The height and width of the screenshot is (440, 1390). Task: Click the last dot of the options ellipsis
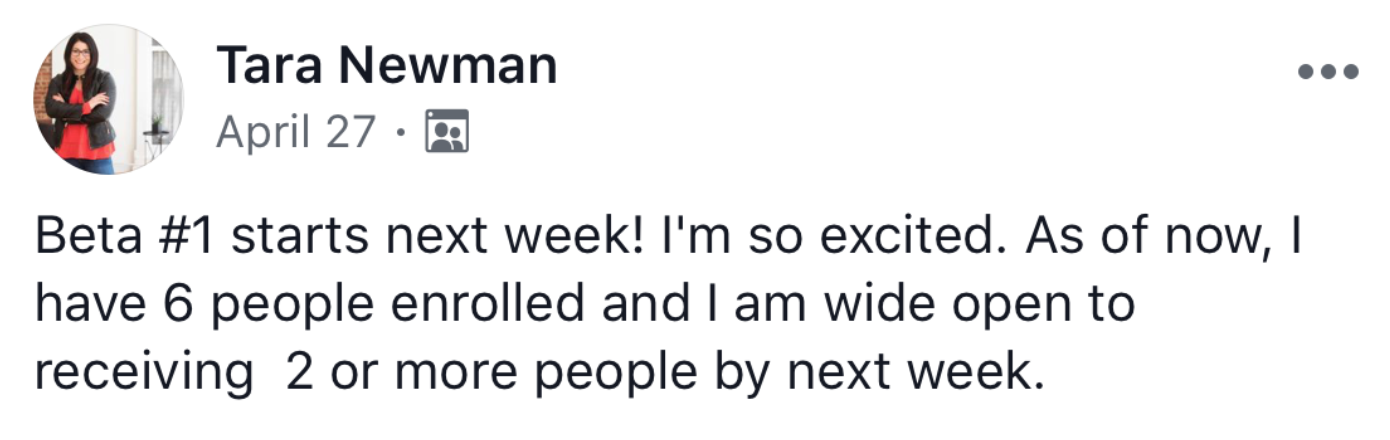click(1349, 72)
